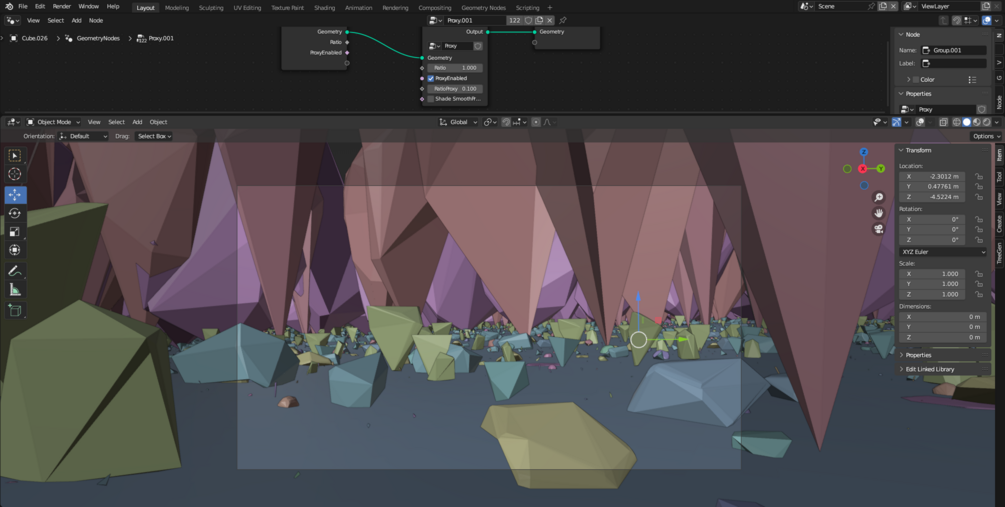Lock the Location X value
The width and height of the screenshot is (1005, 507).
click(978, 176)
